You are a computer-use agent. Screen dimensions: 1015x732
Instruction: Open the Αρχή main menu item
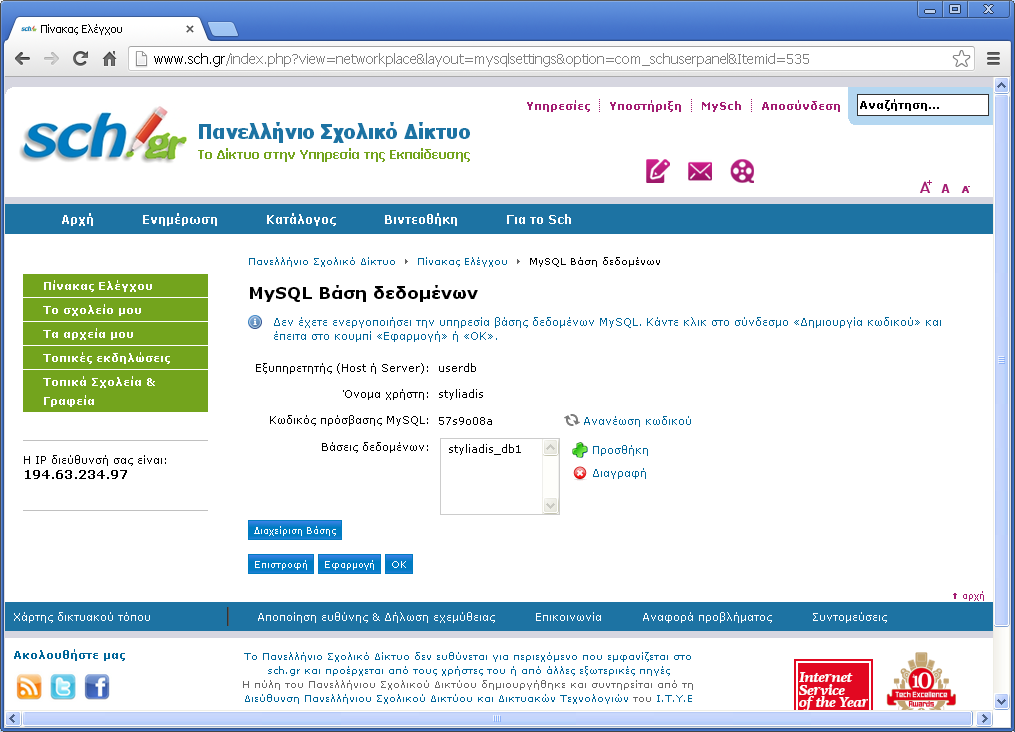click(78, 219)
